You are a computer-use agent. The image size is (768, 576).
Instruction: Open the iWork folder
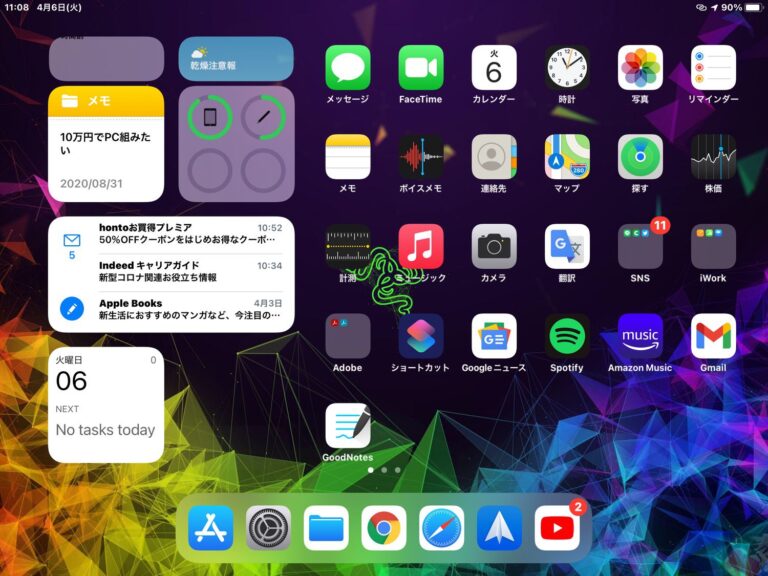pos(713,246)
